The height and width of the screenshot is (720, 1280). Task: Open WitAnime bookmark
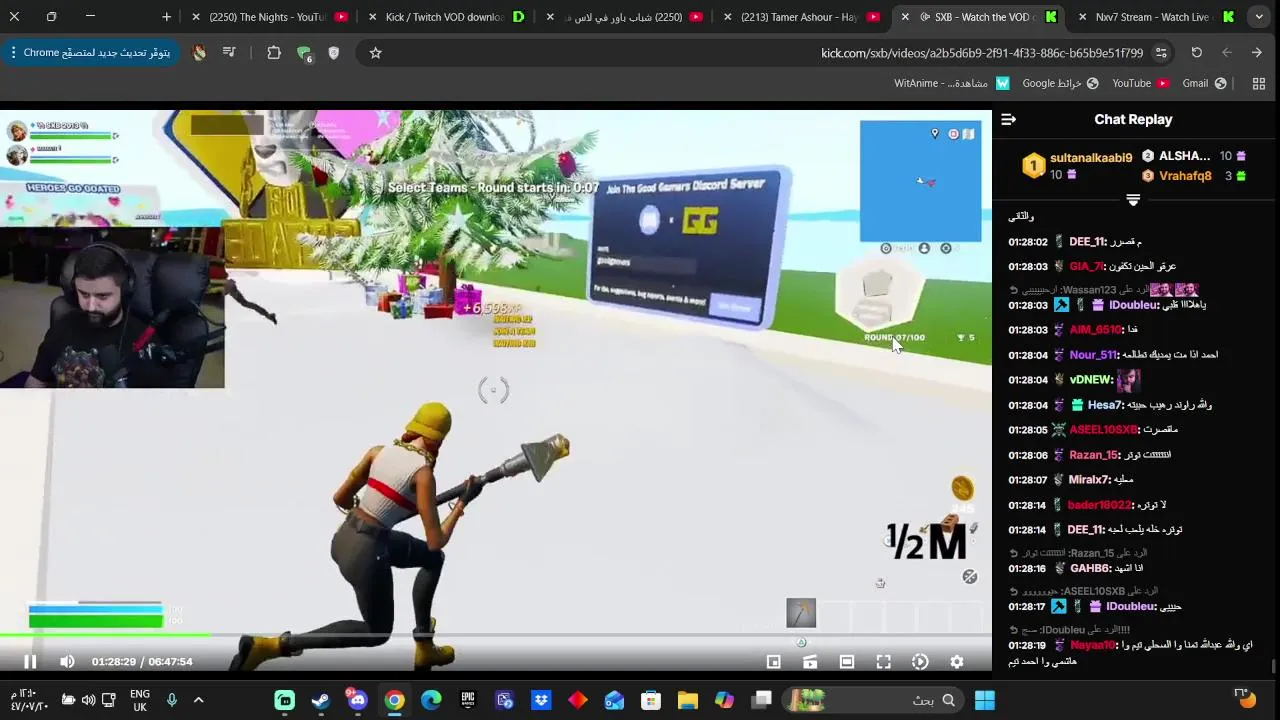tap(951, 83)
